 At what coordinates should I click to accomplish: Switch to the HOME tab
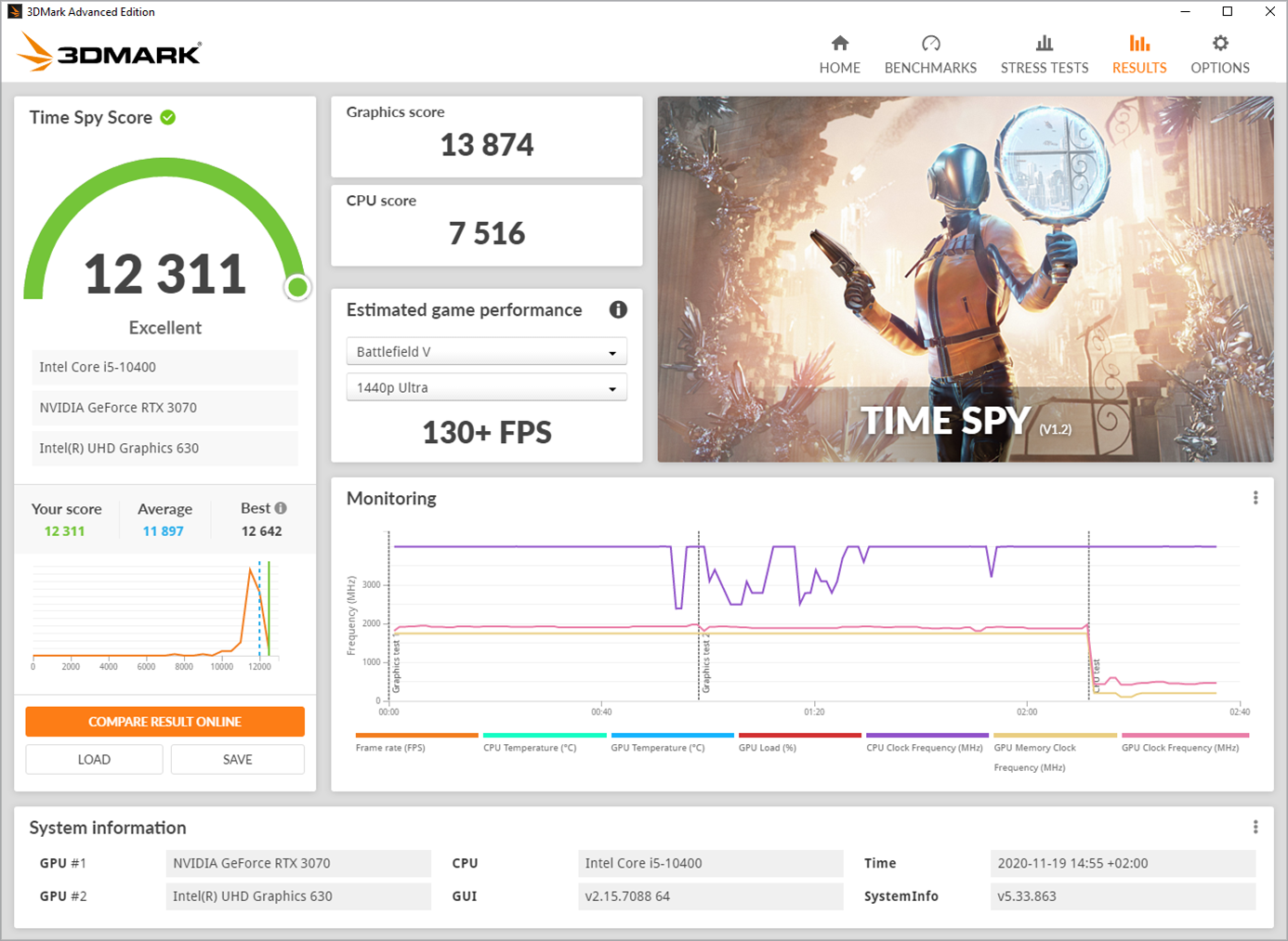[839, 51]
